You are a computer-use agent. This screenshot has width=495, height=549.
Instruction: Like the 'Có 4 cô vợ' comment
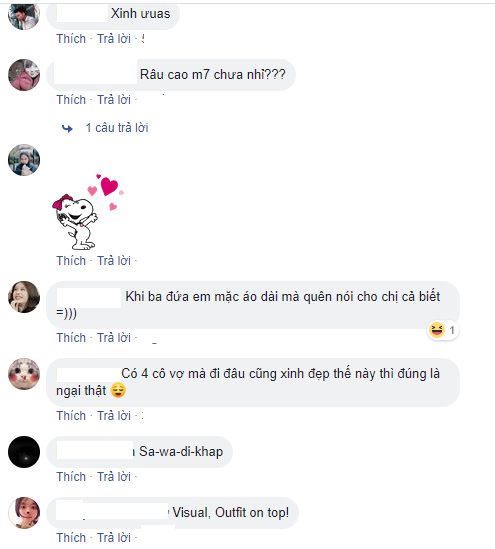click(71, 416)
